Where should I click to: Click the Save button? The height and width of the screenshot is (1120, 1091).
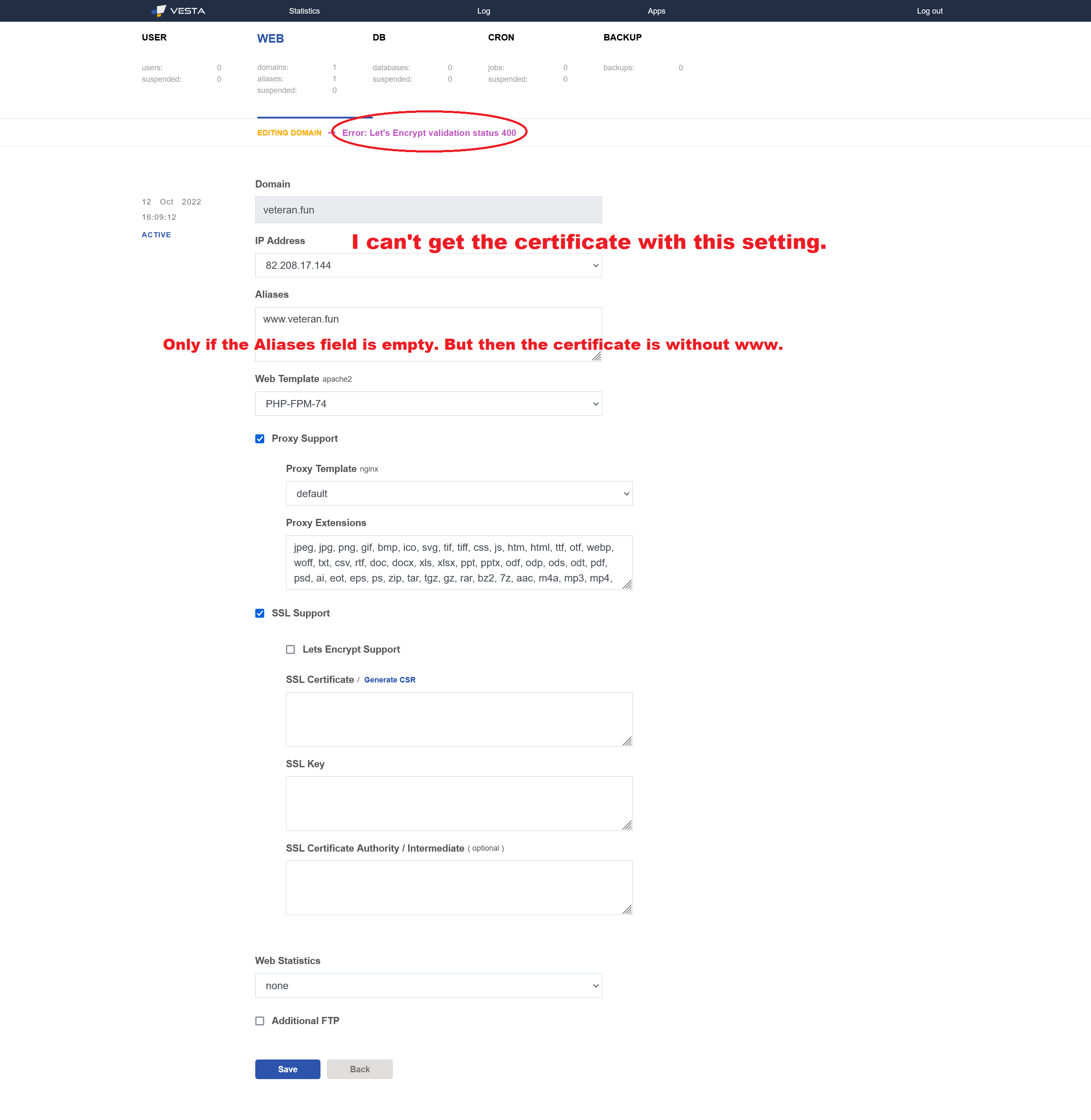(x=288, y=1069)
